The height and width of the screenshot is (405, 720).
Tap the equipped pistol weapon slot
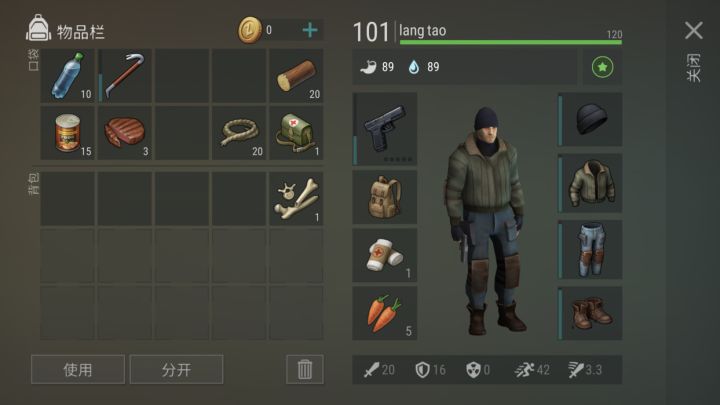click(385, 129)
